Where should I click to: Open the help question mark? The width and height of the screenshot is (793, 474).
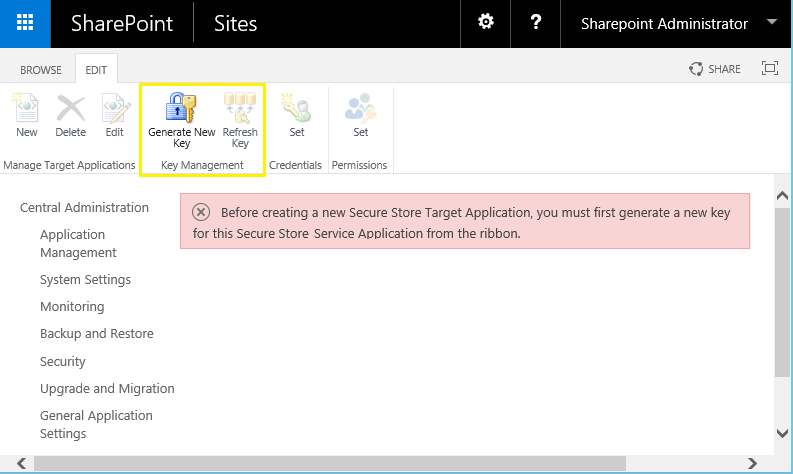click(536, 22)
